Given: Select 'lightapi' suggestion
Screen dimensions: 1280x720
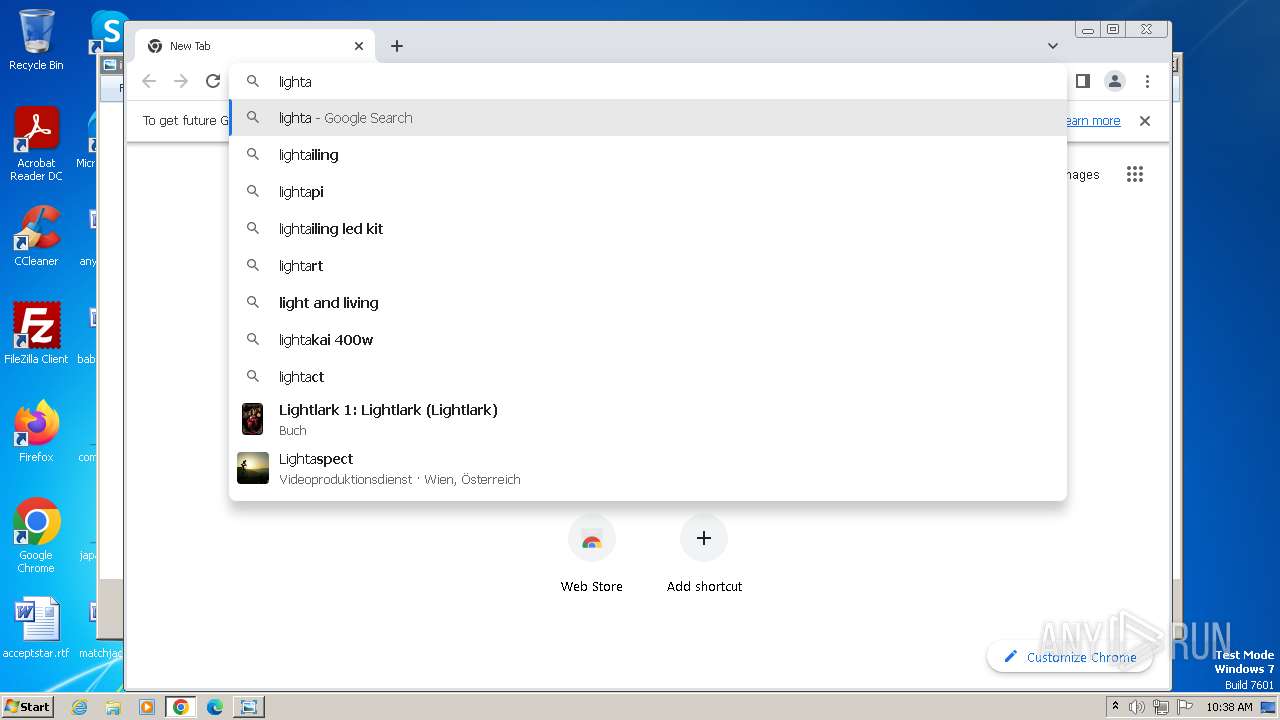Looking at the screenshot, I should [648, 192].
